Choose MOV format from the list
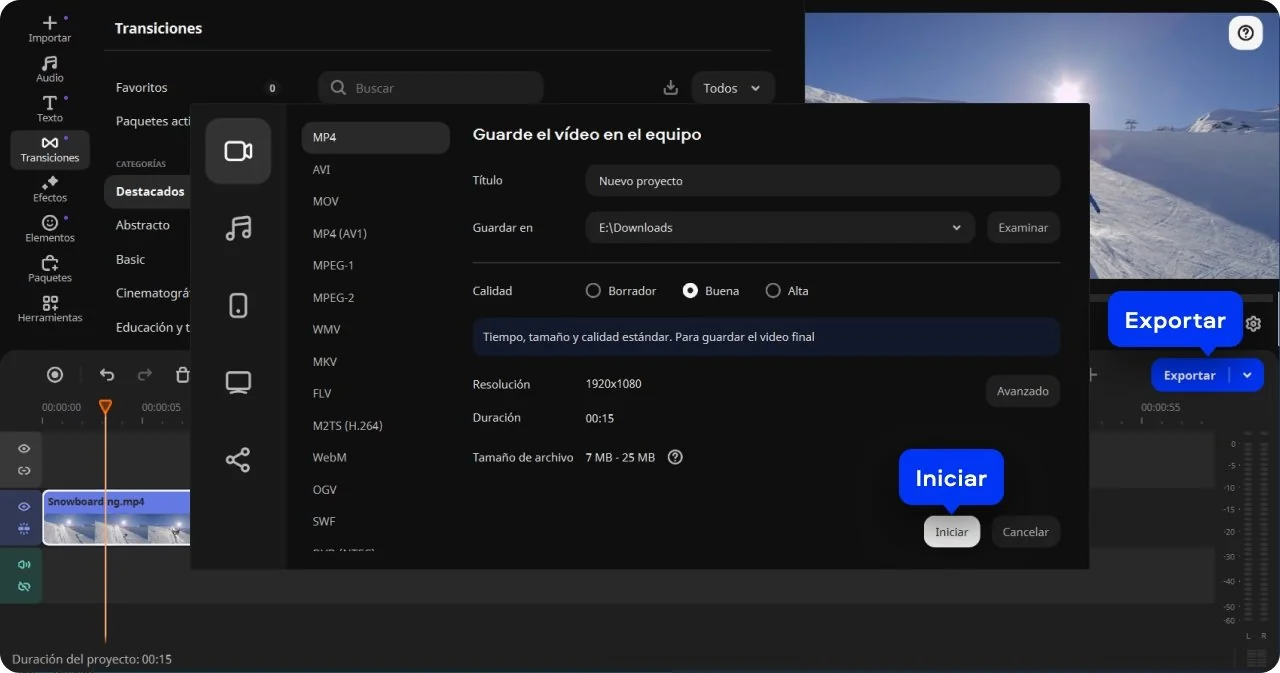The height and width of the screenshot is (673, 1280). click(x=326, y=201)
